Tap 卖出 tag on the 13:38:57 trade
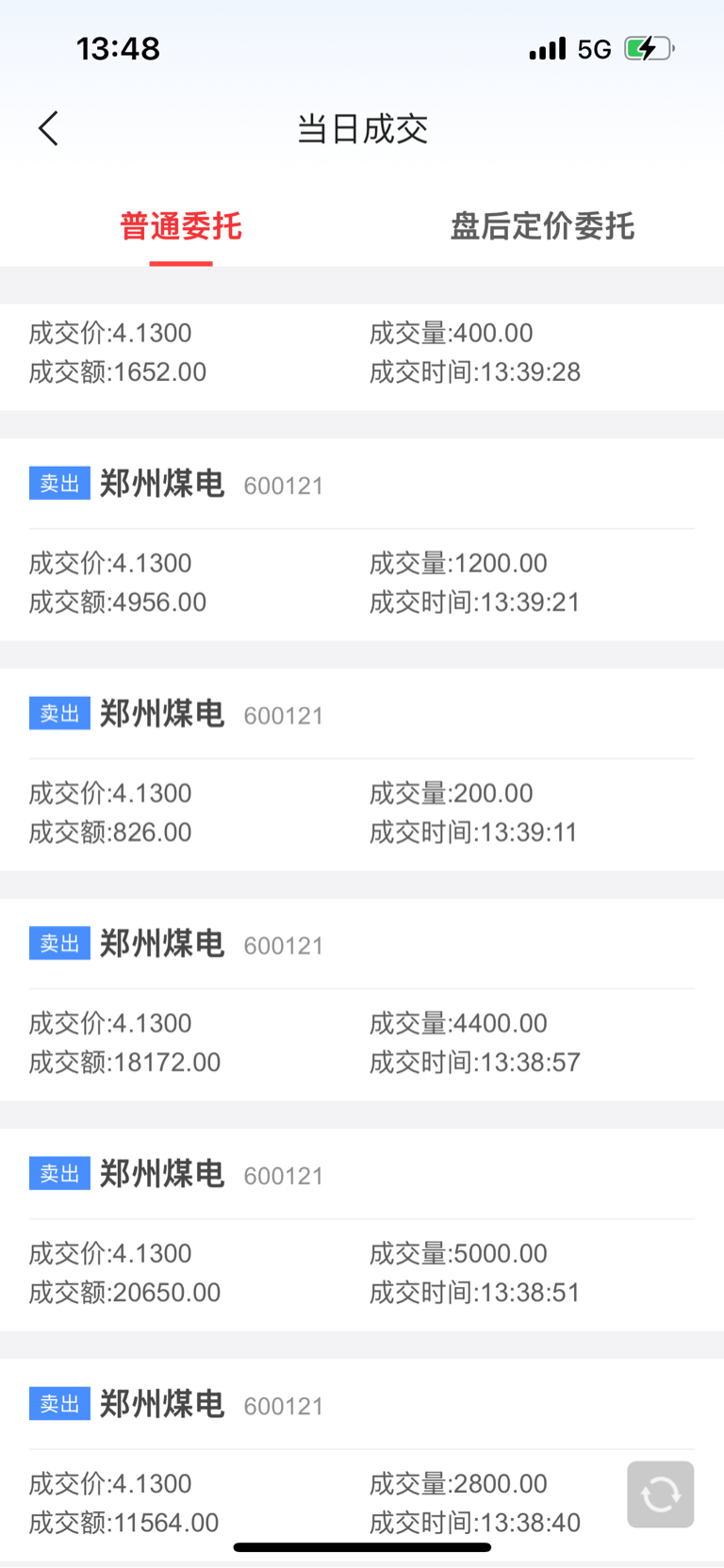 pos(59,944)
